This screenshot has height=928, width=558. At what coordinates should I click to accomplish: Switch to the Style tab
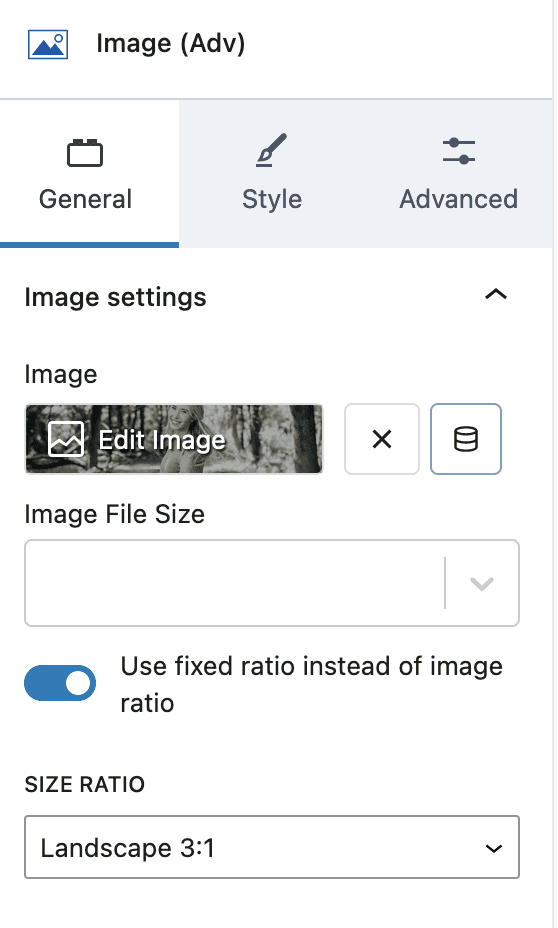tap(272, 173)
